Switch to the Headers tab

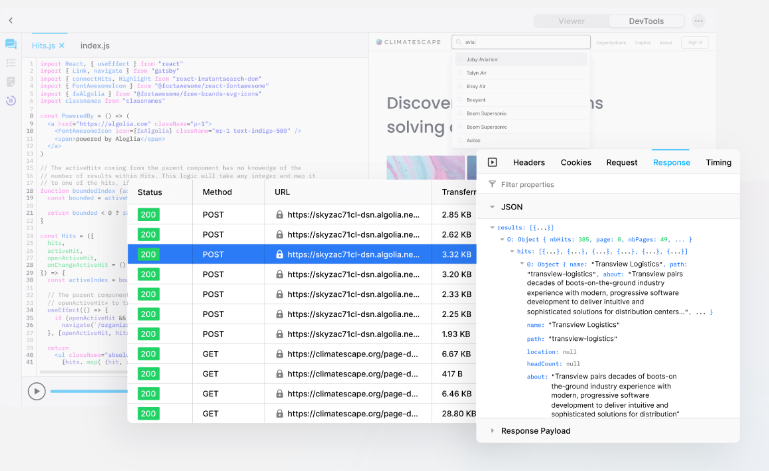pos(529,162)
